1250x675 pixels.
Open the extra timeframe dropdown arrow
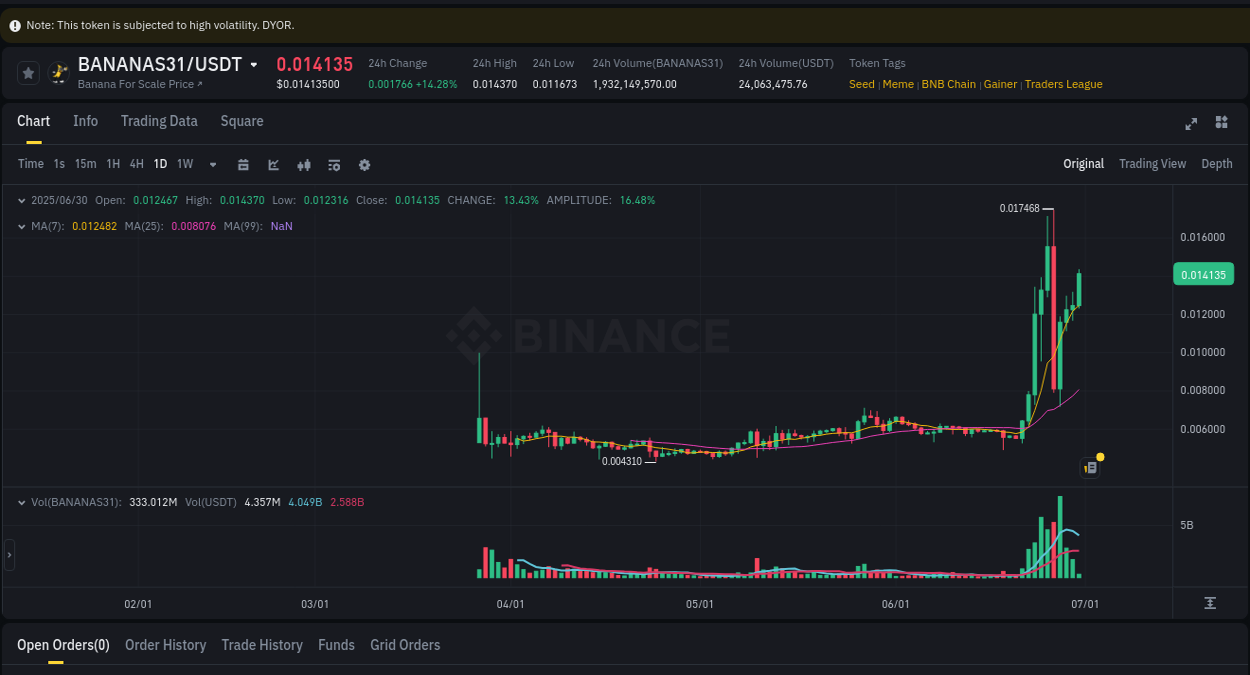pos(212,164)
